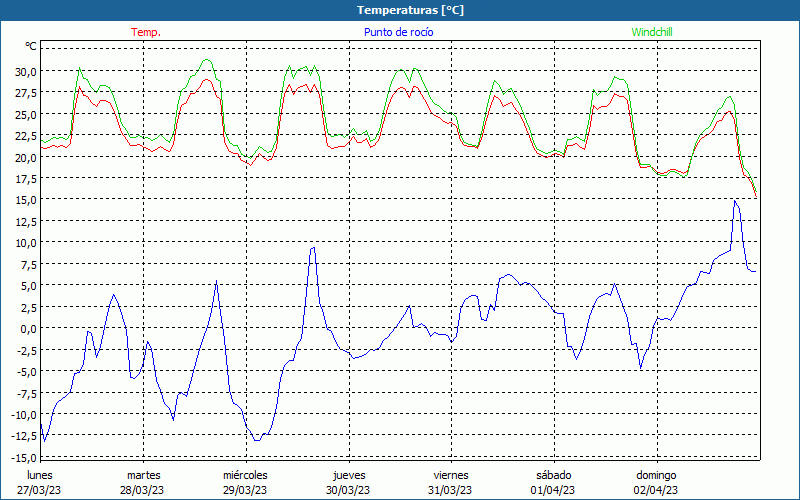Click the '20,0' y-axis value
Screen dimensions: 800x500
(25, 157)
